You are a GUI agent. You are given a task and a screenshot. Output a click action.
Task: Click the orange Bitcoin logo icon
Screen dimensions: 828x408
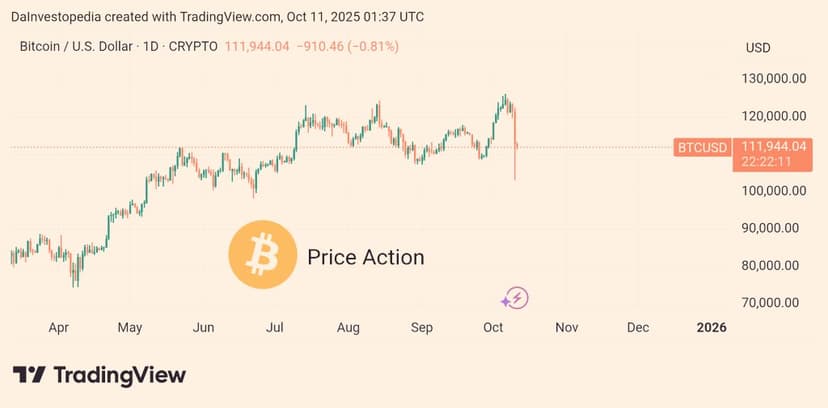click(x=262, y=256)
